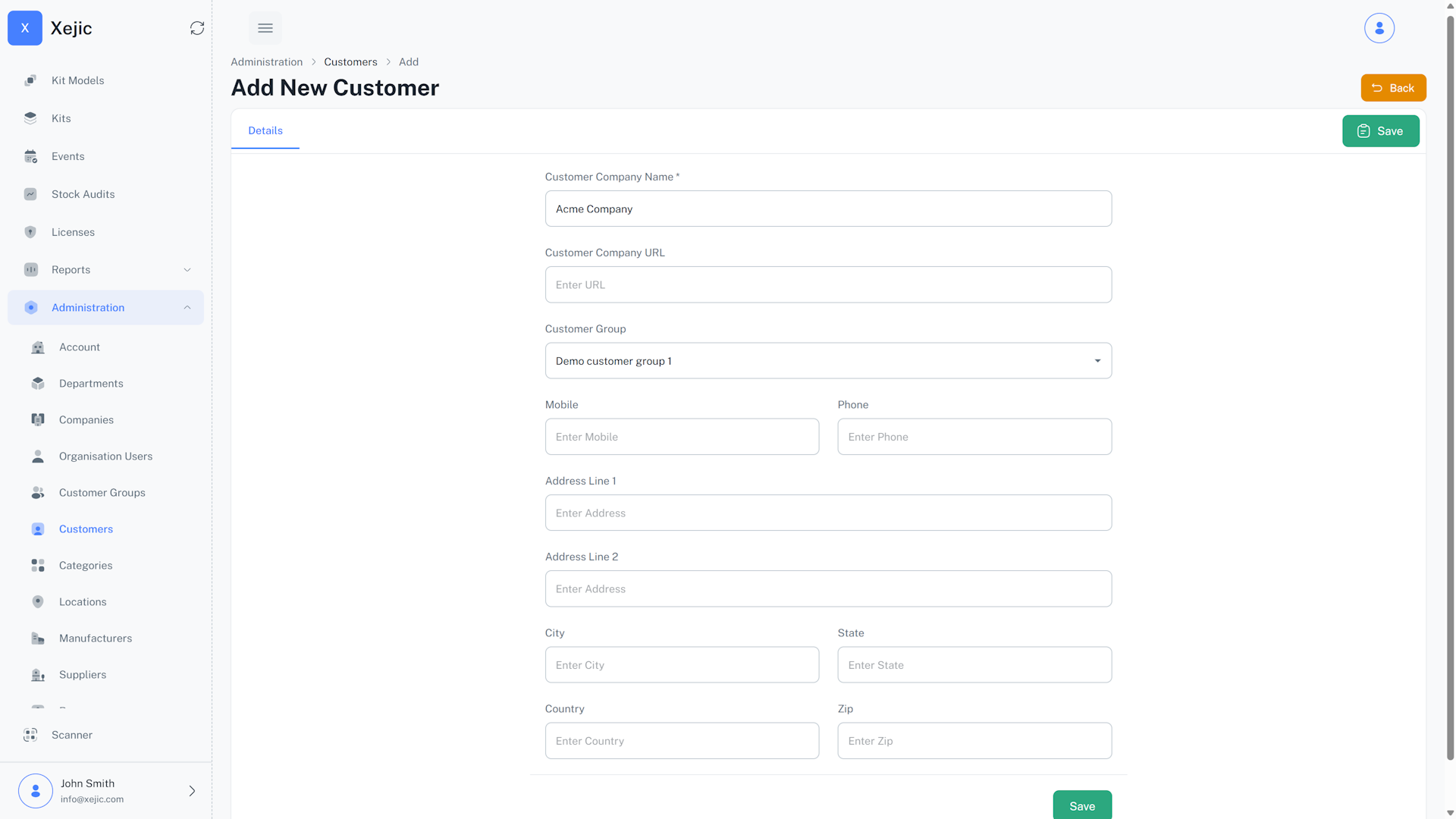Image resolution: width=1456 pixels, height=819 pixels.
Task: Open Kit Models from sidebar
Action: [77, 80]
